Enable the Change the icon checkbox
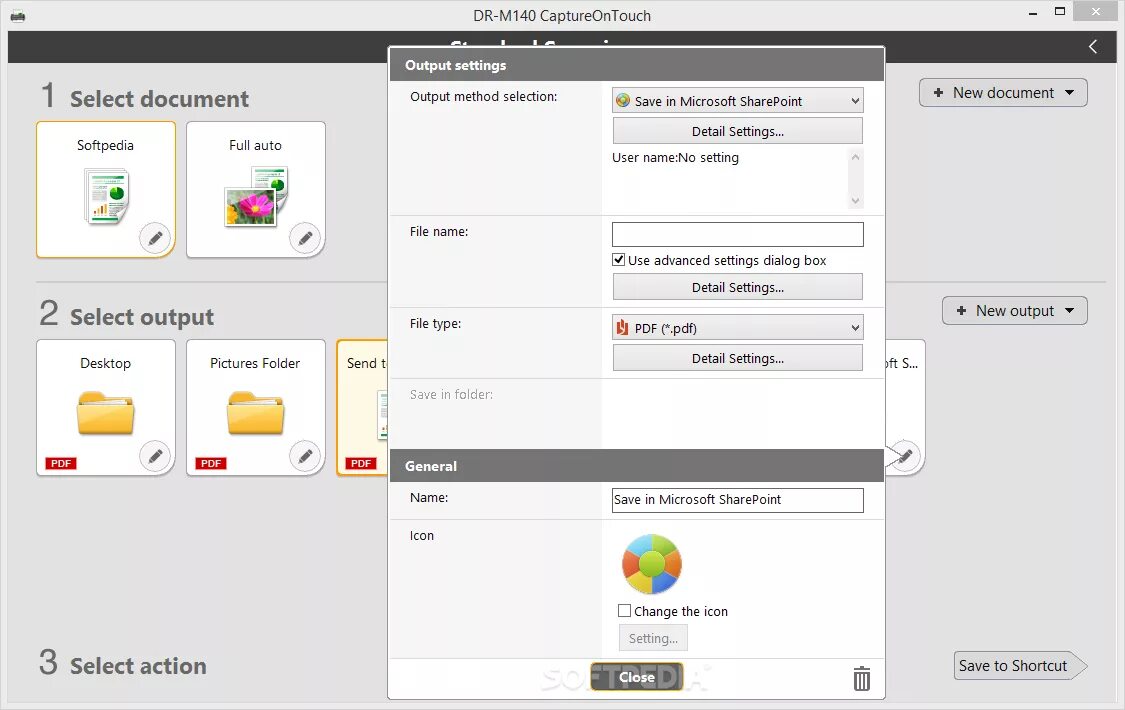 pos(624,610)
